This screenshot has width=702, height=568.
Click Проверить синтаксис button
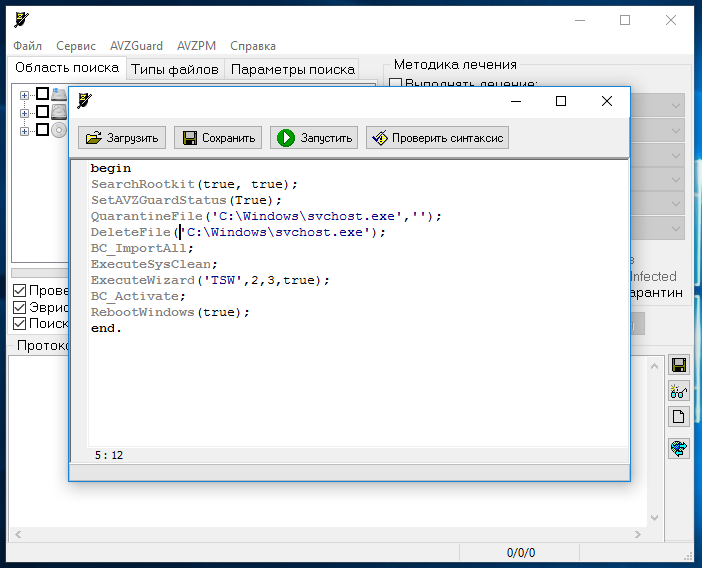[x=437, y=138]
